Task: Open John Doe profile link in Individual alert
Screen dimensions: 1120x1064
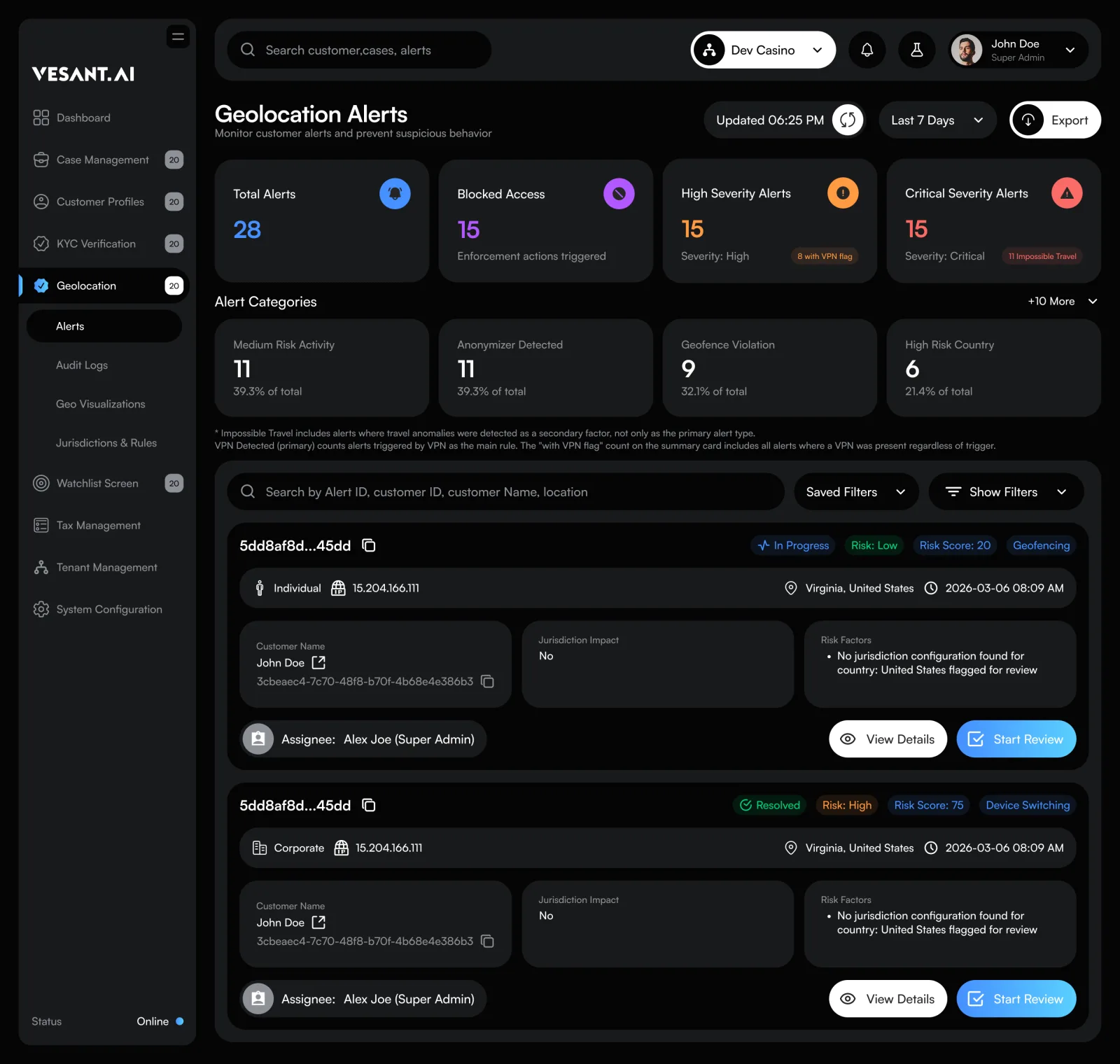Action: click(x=318, y=662)
